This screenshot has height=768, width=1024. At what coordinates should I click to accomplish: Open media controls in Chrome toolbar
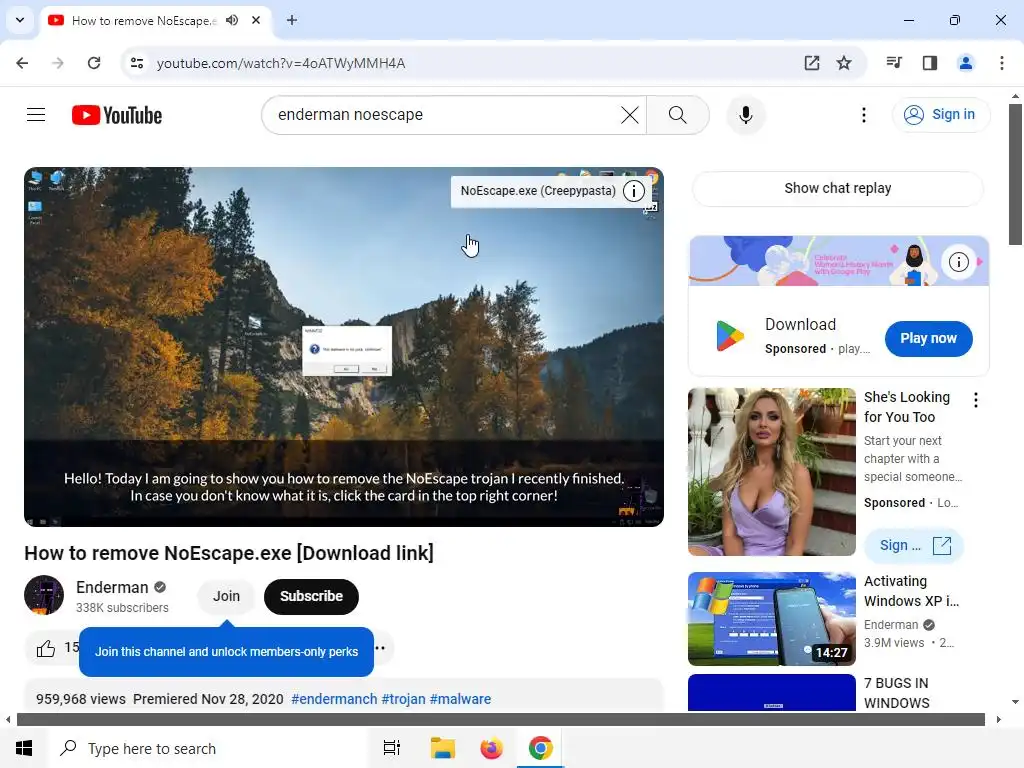point(894,63)
